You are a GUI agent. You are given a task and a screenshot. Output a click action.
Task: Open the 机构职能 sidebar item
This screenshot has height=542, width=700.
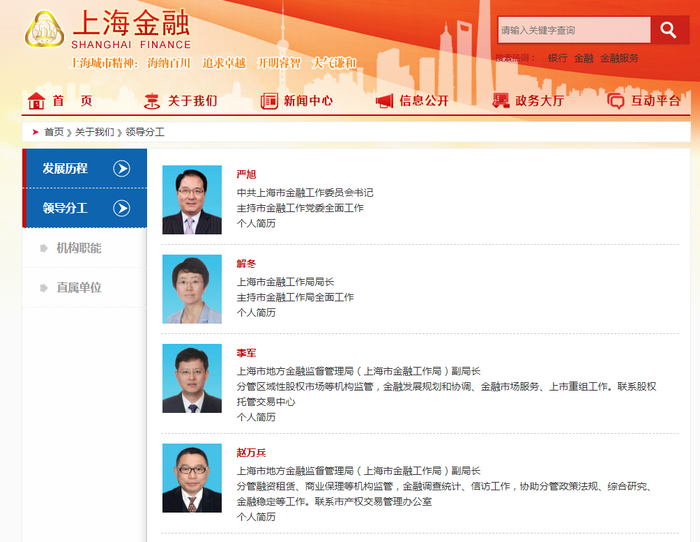[78, 248]
